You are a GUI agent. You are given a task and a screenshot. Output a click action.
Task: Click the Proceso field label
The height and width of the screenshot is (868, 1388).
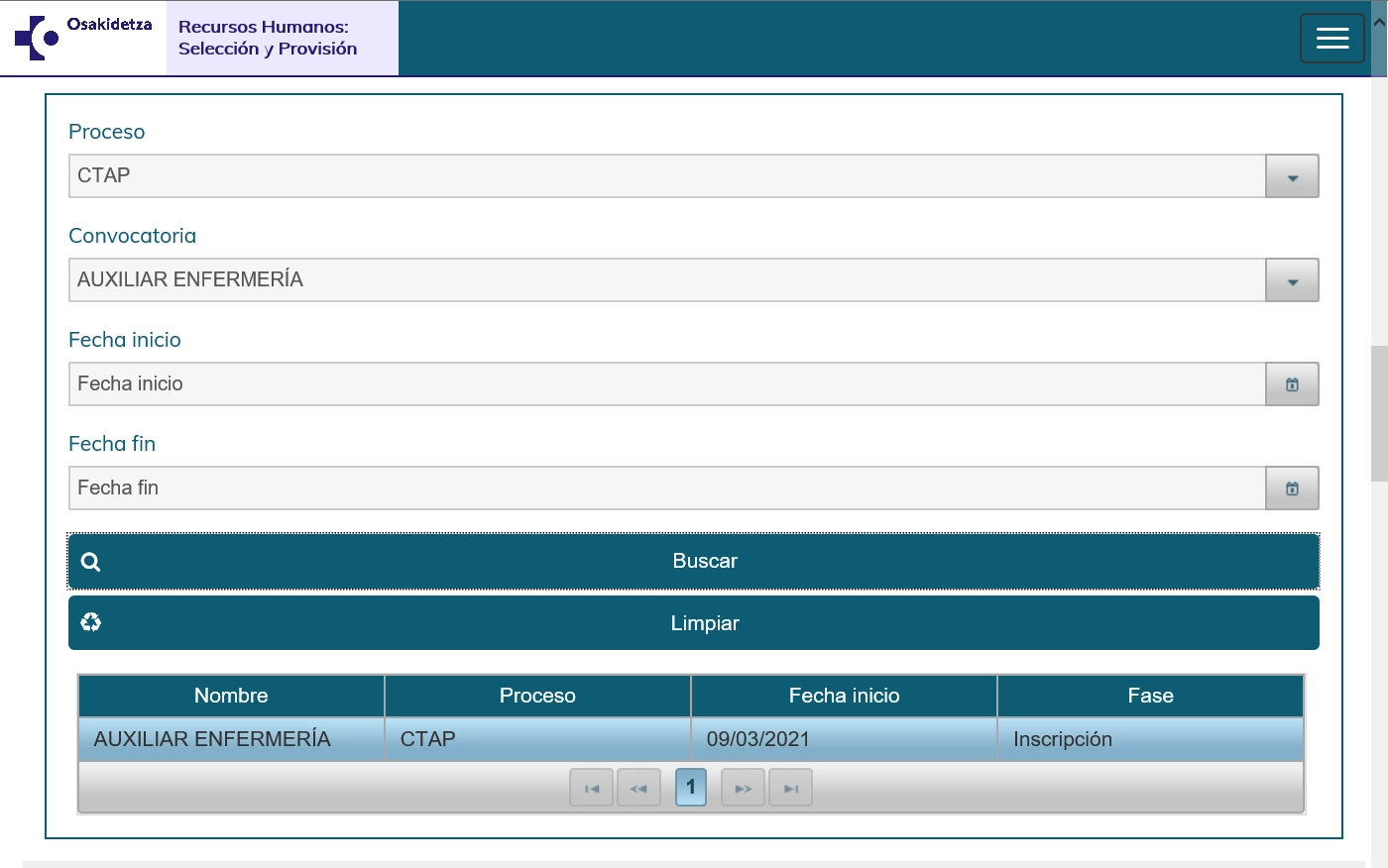tap(106, 132)
